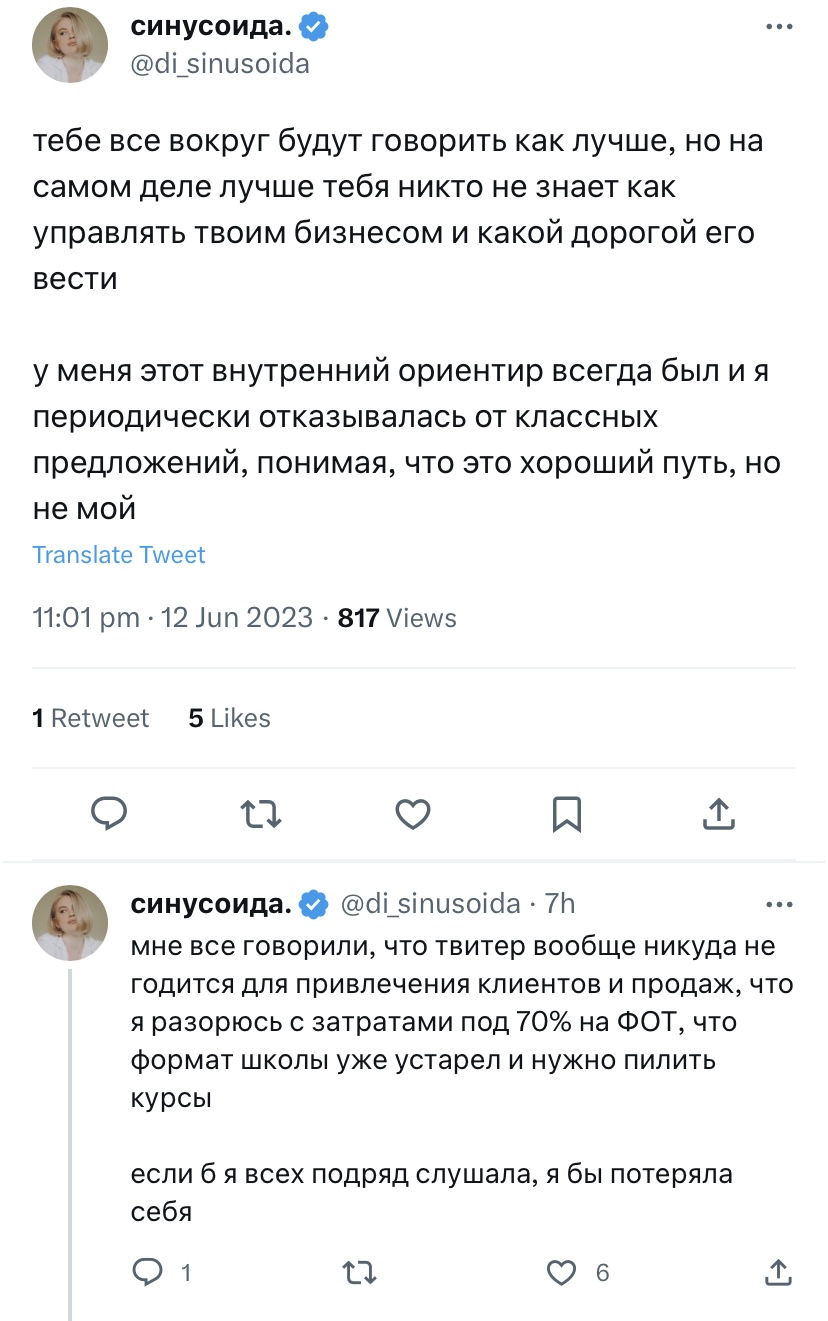This screenshot has width=828, height=1321.
Task: Open the reply tweet author's avatar
Action: point(71,923)
